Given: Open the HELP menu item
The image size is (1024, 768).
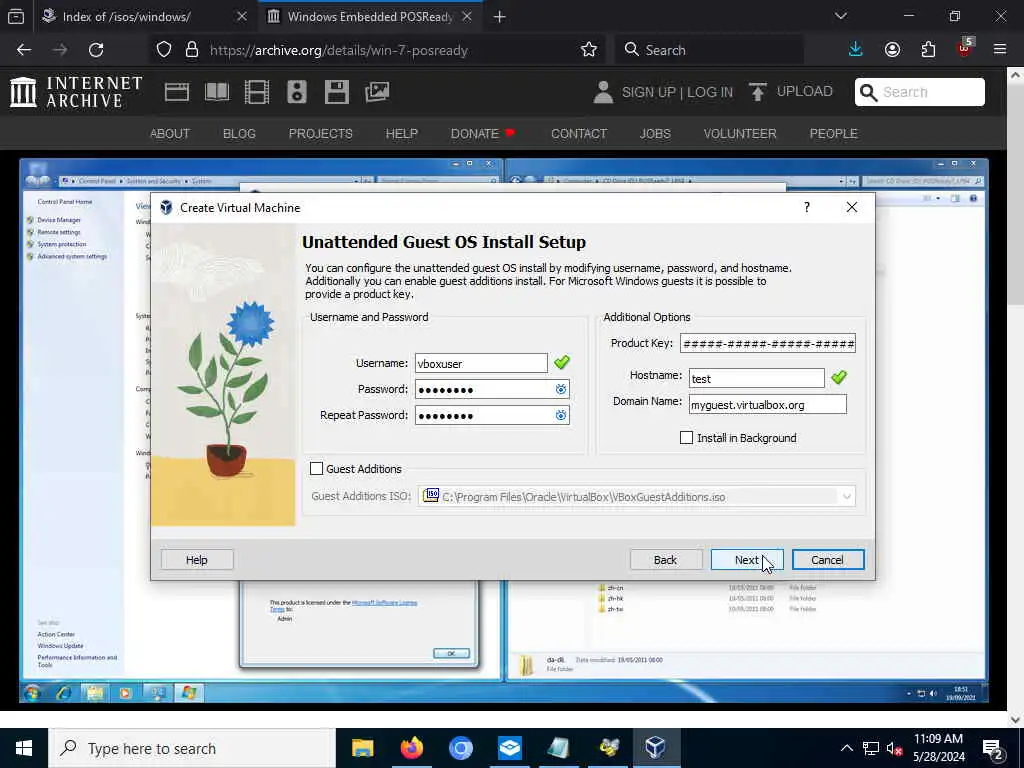Looking at the screenshot, I should (402, 134).
